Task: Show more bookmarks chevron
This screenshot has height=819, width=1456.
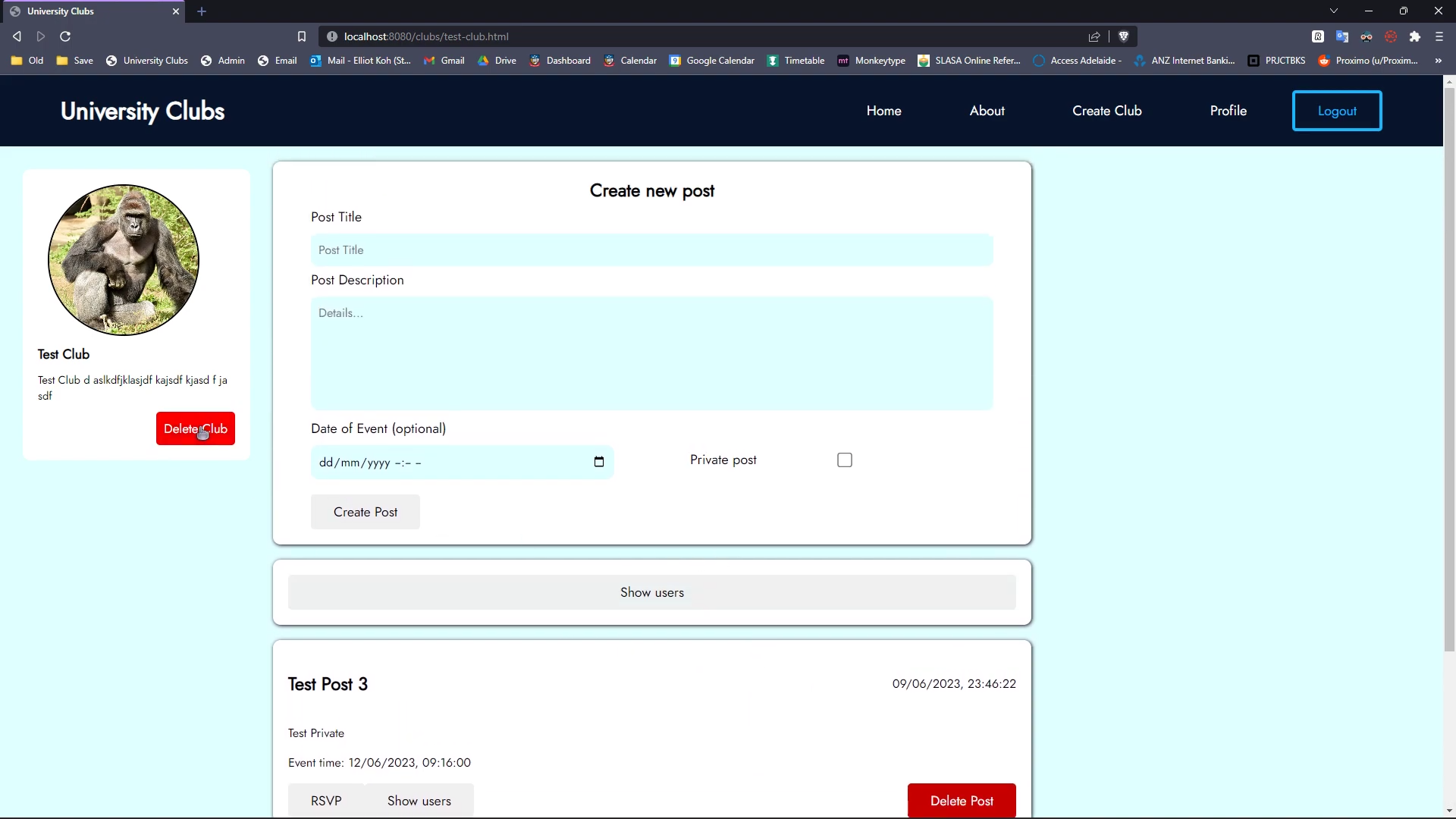Action: pos(1439,61)
